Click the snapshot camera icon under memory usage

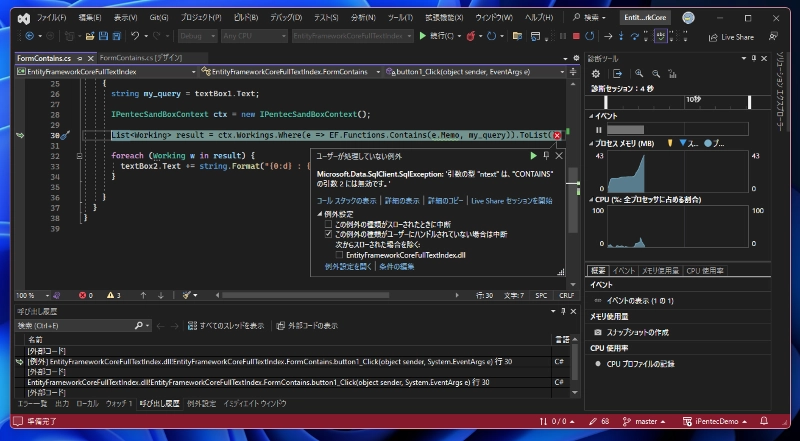click(x=598, y=332)
